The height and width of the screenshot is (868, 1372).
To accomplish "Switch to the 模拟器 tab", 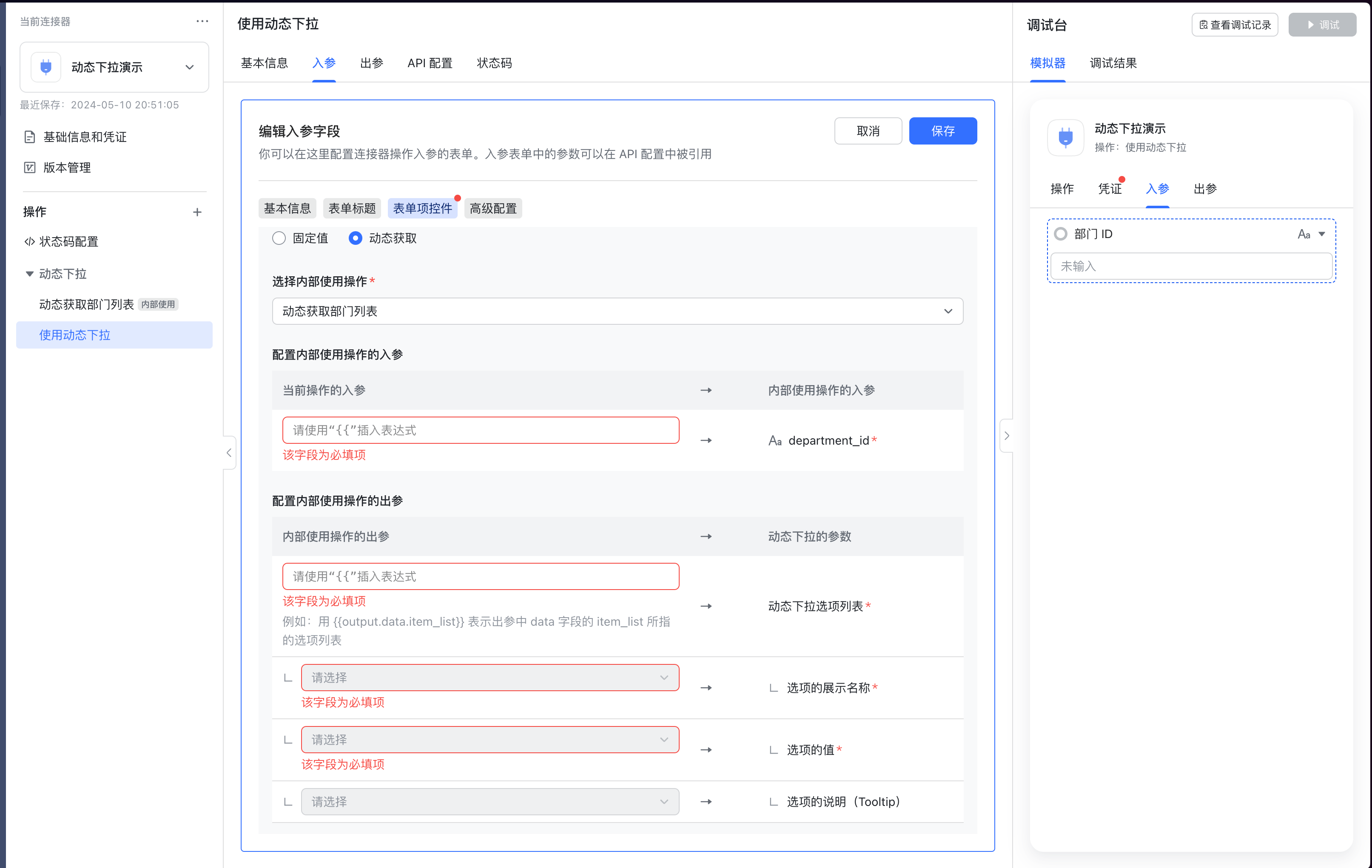I will coord(1048,63).
